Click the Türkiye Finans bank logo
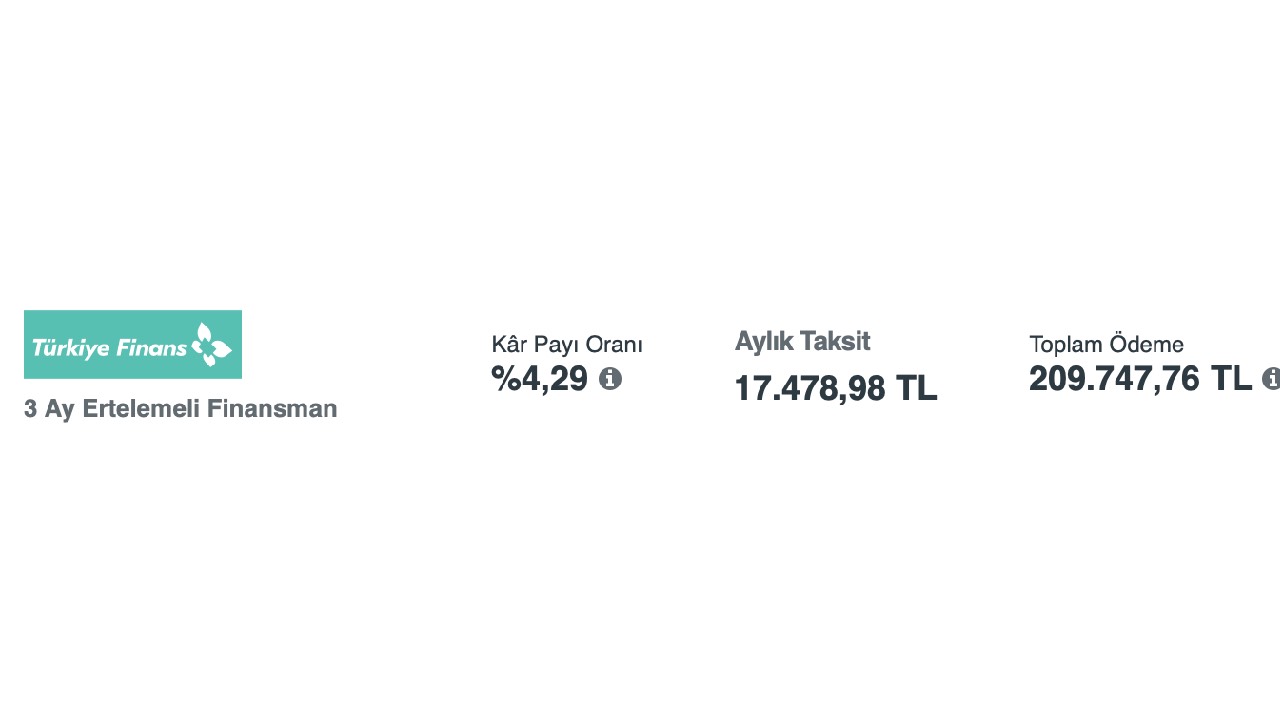Screen dimensions: 1280x720 133,344
